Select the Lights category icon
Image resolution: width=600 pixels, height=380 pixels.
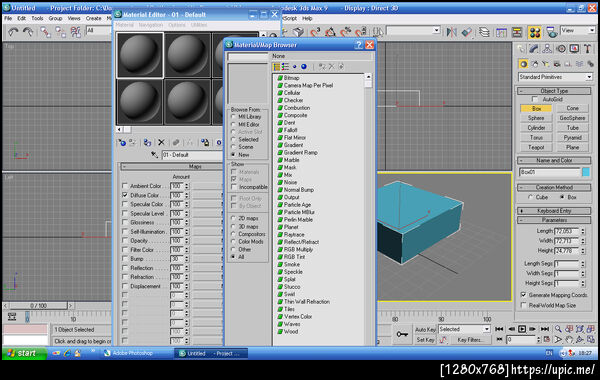coord(546,64)
